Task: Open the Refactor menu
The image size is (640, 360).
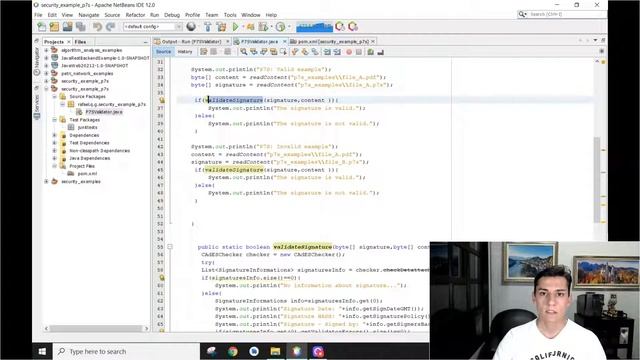Action: [x=135, y=15]
